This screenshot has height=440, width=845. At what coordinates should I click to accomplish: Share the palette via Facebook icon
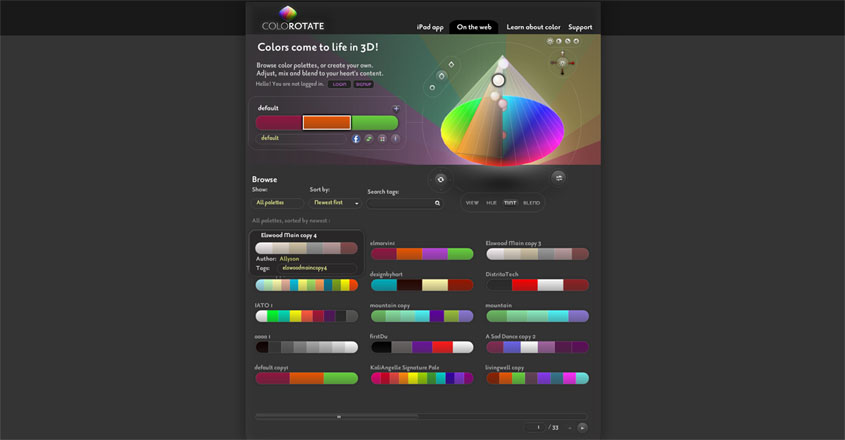tap(356, 138)
